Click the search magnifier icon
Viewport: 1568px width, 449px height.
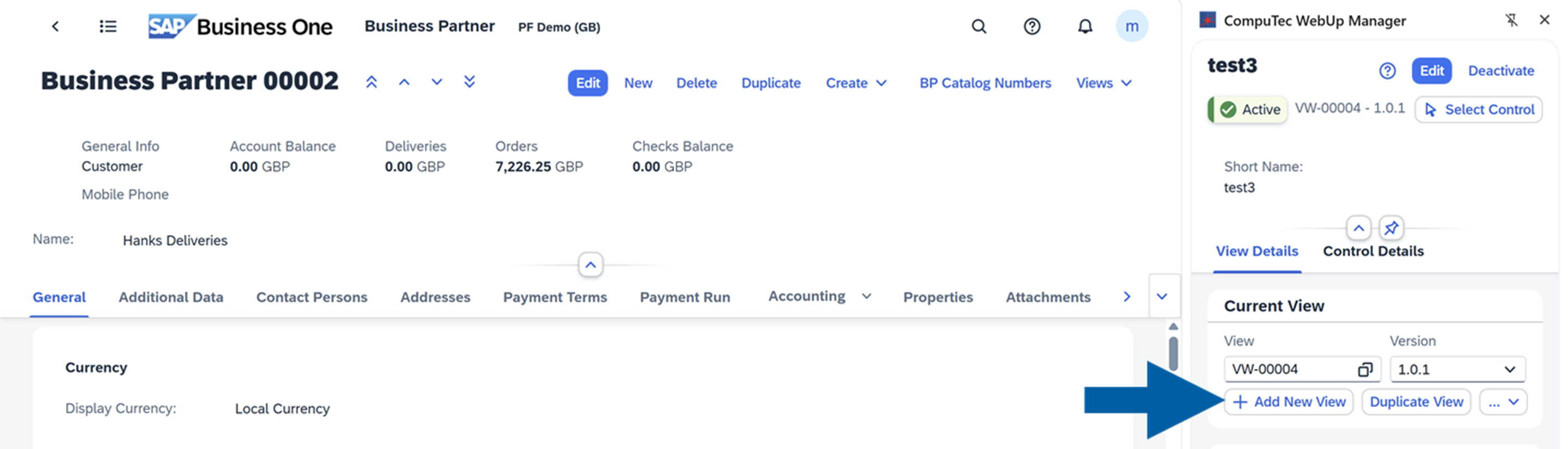point(978,26)
